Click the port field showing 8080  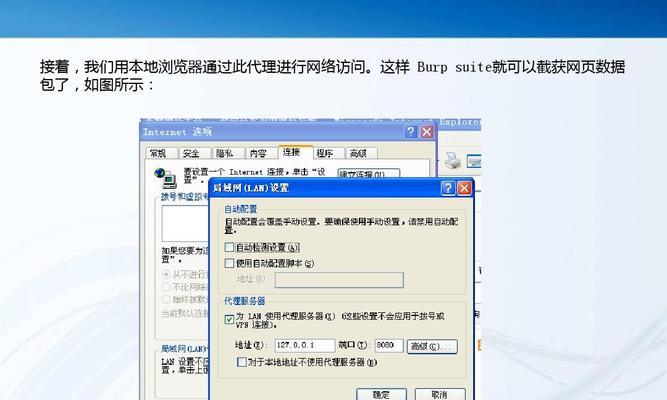389,345
